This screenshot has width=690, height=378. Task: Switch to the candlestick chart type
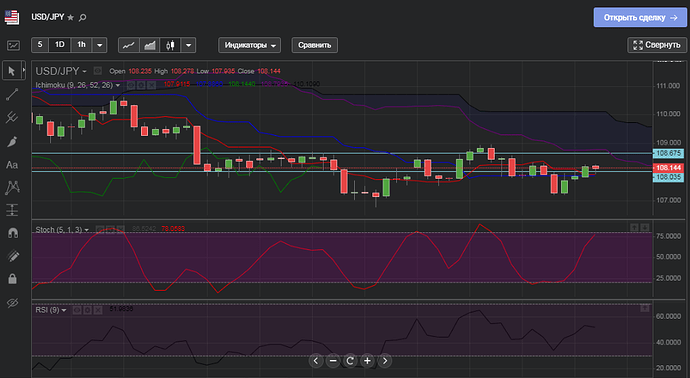(x=170, y=45)
